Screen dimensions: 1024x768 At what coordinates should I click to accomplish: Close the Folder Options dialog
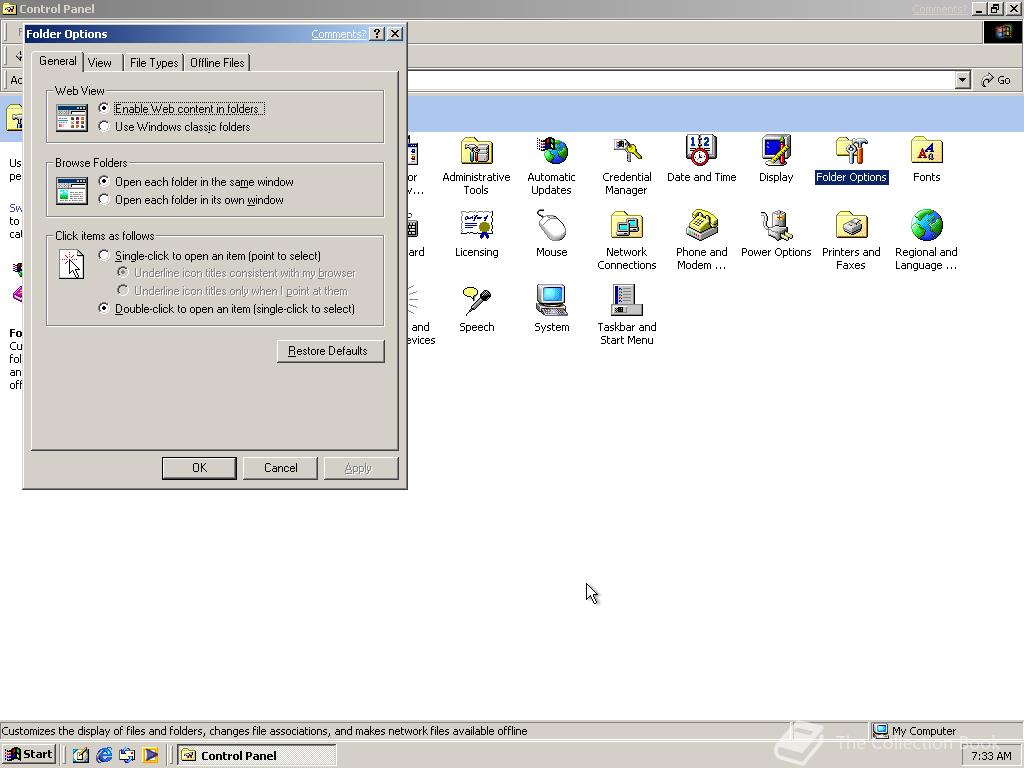coord(395,34)
